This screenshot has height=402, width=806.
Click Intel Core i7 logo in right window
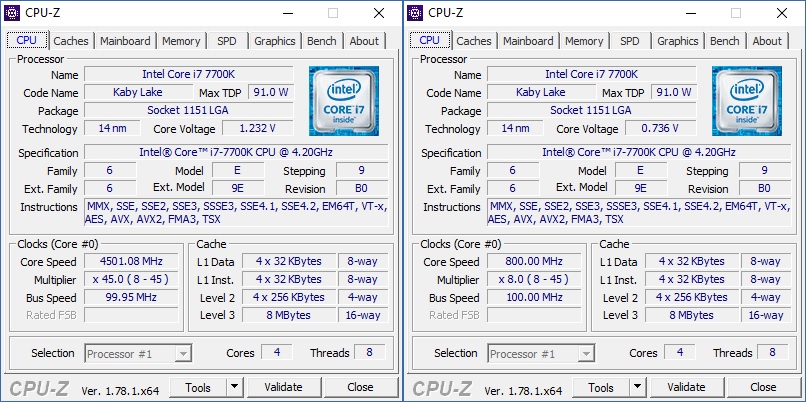pyautogui.click(x=747, y=101)
